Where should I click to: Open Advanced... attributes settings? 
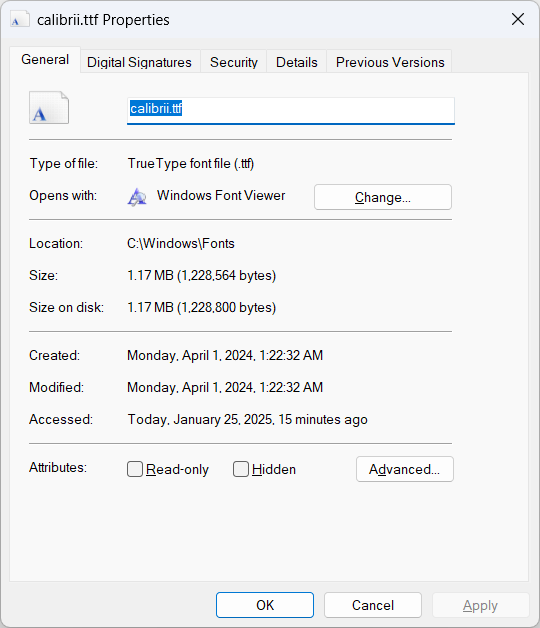[405, 469]
